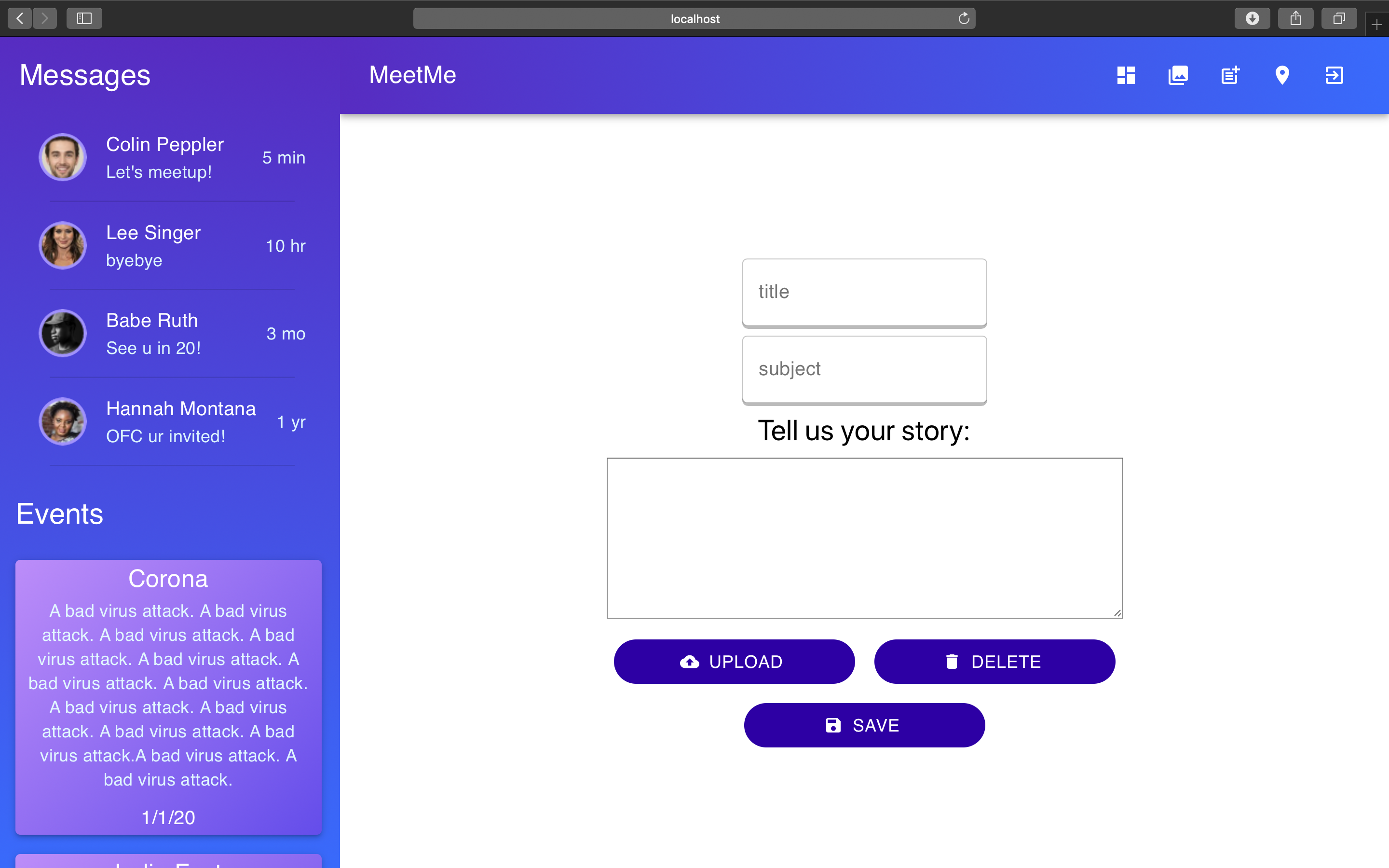Open browser downloads icon
The width and height of the screenshot is (1389, 868).
[1252, 18]
